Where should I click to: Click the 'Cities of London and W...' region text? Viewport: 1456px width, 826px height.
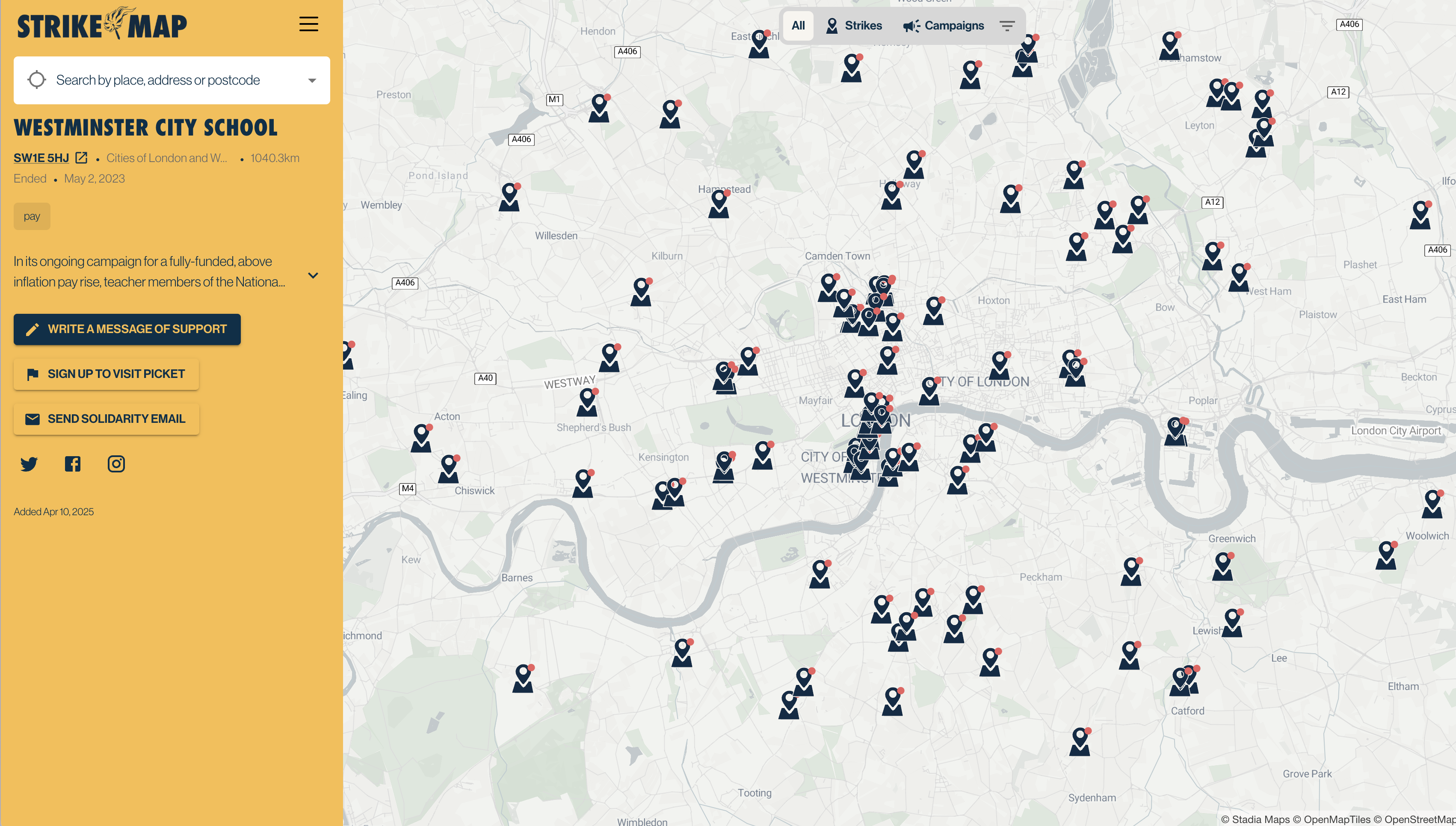[x=167, y=158]
